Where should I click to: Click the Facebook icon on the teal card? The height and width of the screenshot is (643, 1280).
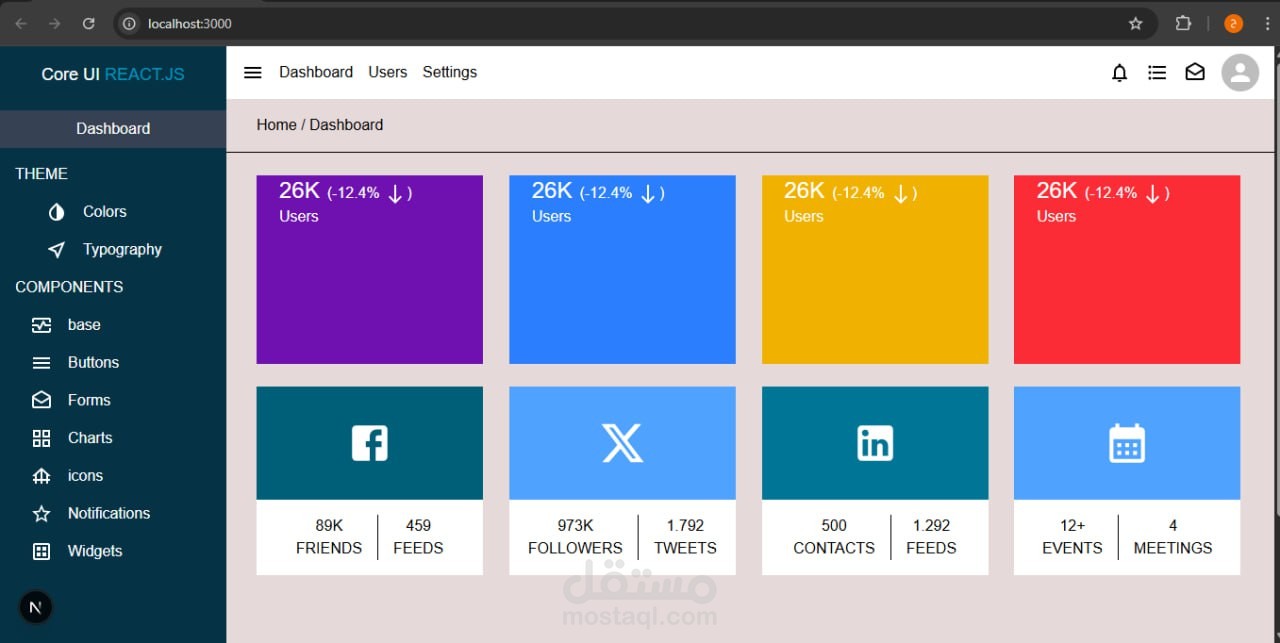(x=369, y=443)
